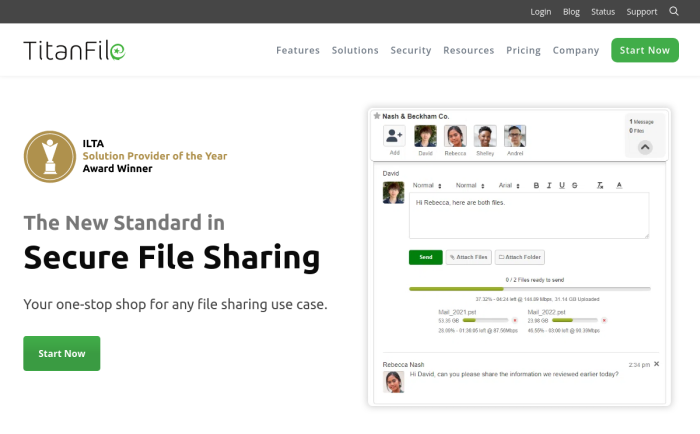Cancel the Mail_2021.pst upload

click(x=515, y=320)
